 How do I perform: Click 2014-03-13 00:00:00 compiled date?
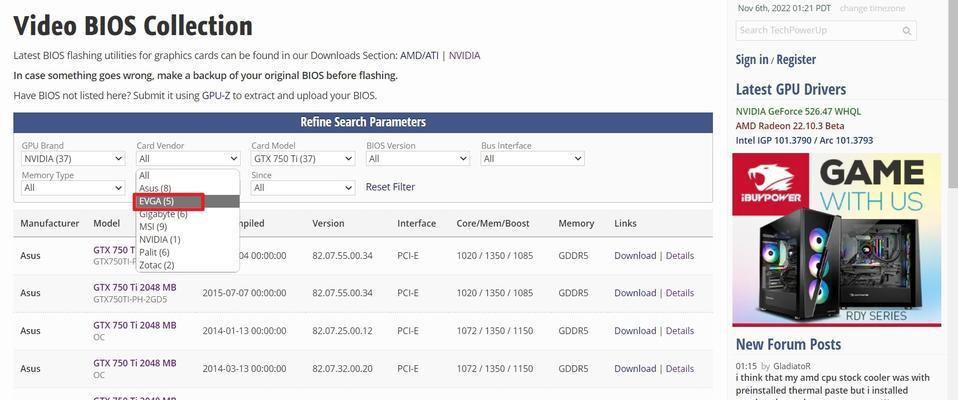point(244,369)
